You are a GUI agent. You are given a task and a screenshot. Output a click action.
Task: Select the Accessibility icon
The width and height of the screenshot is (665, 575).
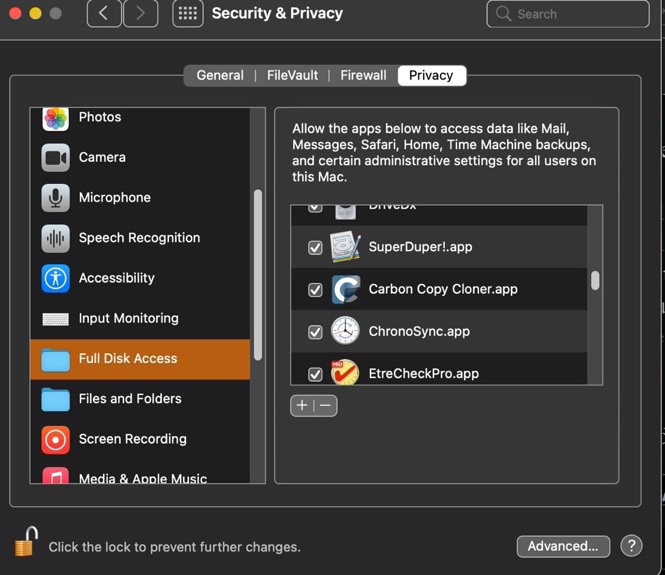[56, 279]
